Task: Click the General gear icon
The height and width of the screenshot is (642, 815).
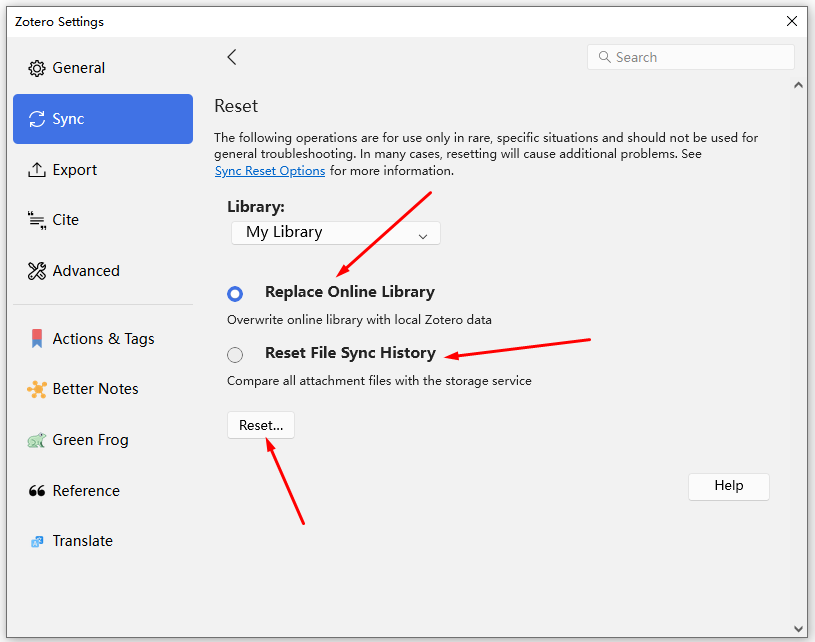Action: [x=37, y=68]
